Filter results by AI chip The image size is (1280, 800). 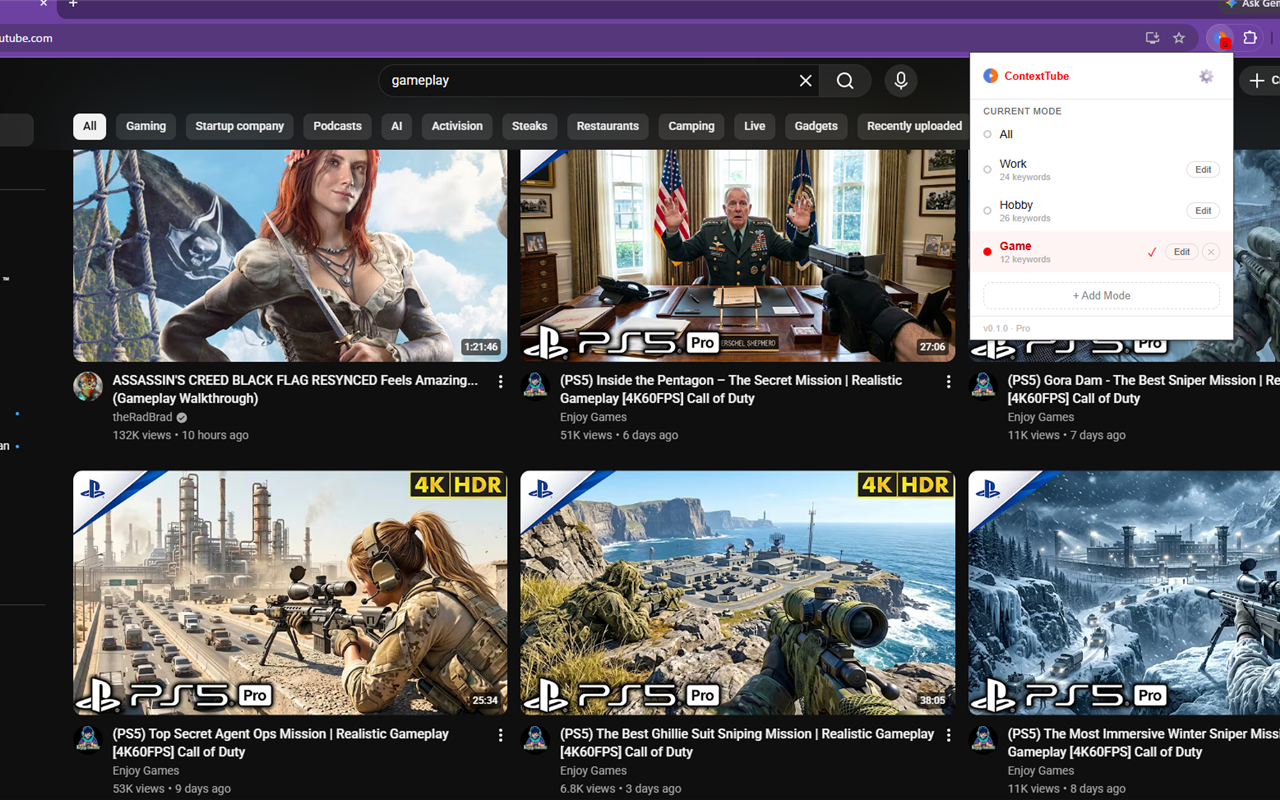click(x=397, y=126)
